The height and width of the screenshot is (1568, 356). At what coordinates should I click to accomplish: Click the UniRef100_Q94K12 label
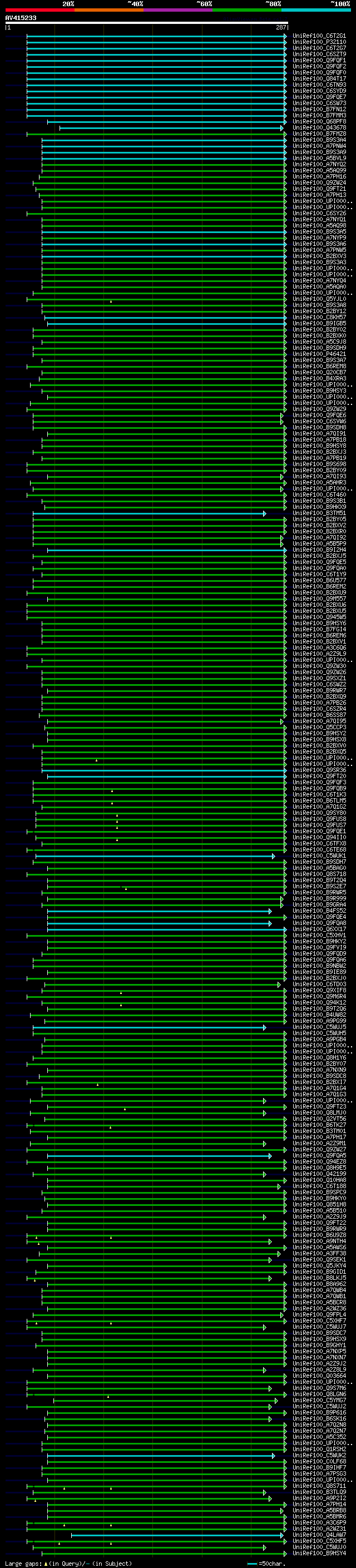319,1002
